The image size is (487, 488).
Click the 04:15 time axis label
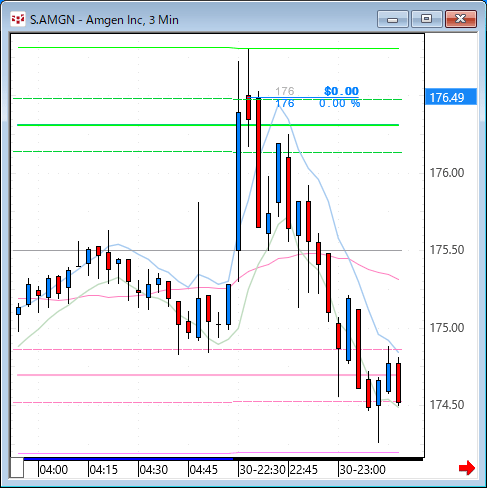point(104,470)
